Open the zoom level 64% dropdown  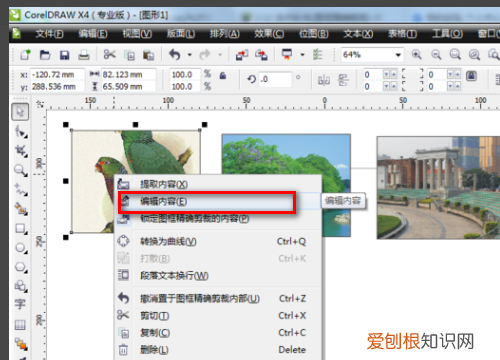[398, 55]
